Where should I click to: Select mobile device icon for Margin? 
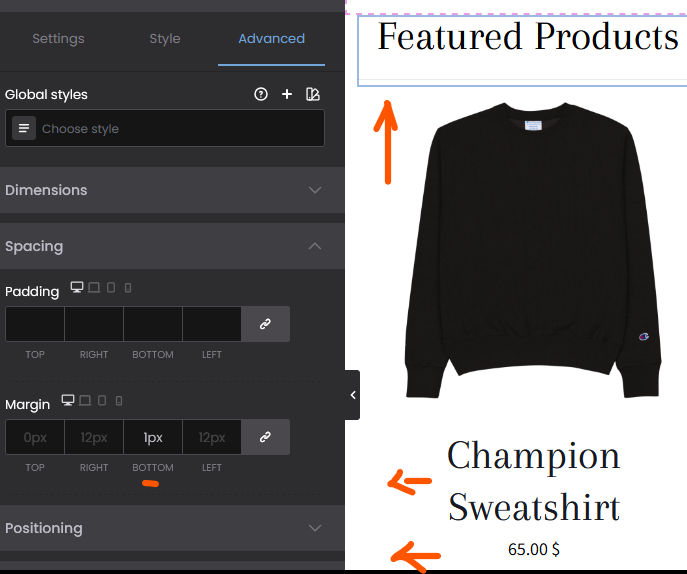click(x=119, y=401)
